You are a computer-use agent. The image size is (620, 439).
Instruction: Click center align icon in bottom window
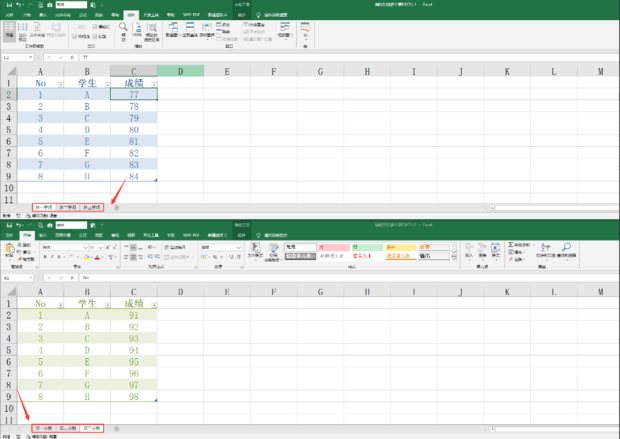[x=133, y=257]
